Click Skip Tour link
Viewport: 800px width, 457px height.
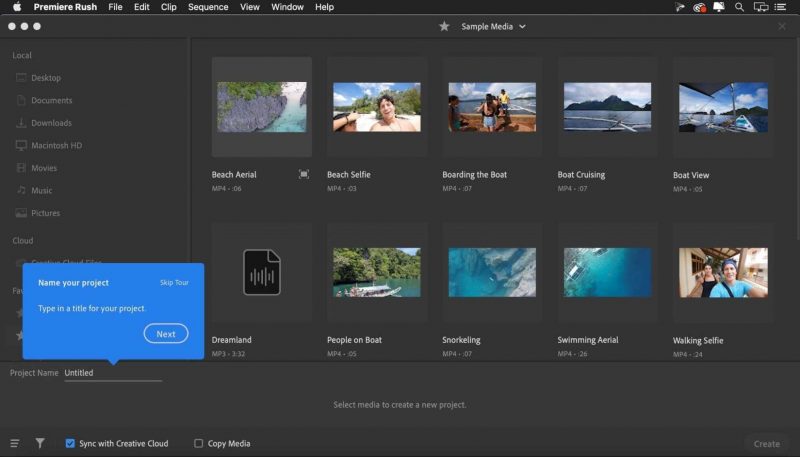tap(174, 283)
